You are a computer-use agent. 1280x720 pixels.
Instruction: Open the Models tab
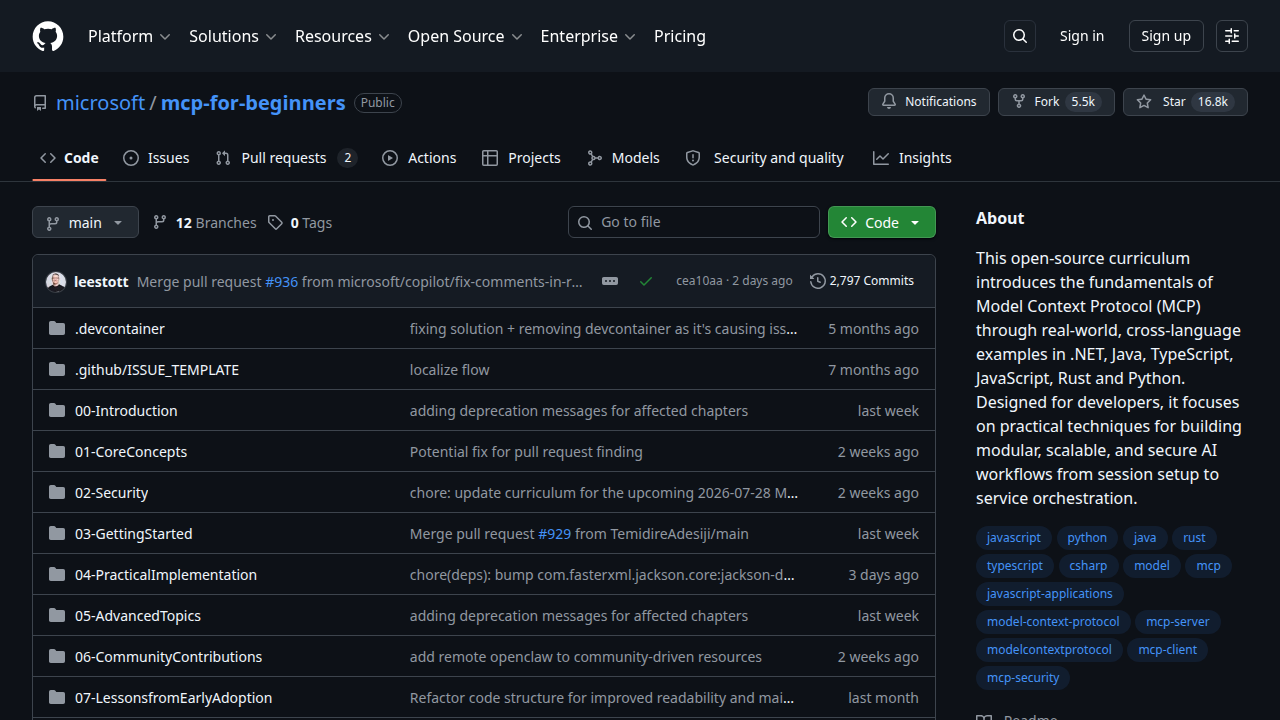(623, 158)
